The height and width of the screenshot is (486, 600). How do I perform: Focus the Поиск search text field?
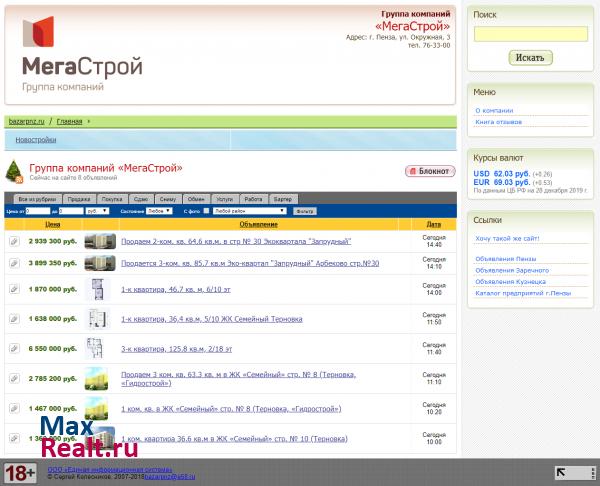pyautogui.click(x=531, y=34)
